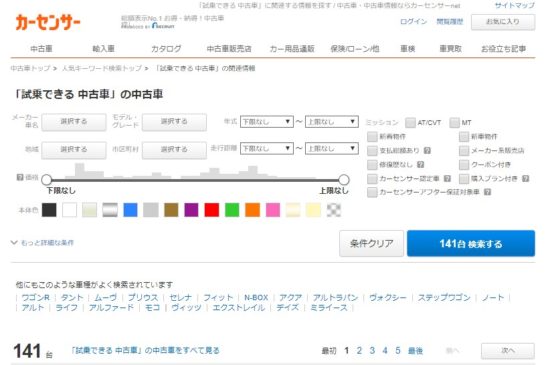Click the 141台 検索する button

point(471,243)
